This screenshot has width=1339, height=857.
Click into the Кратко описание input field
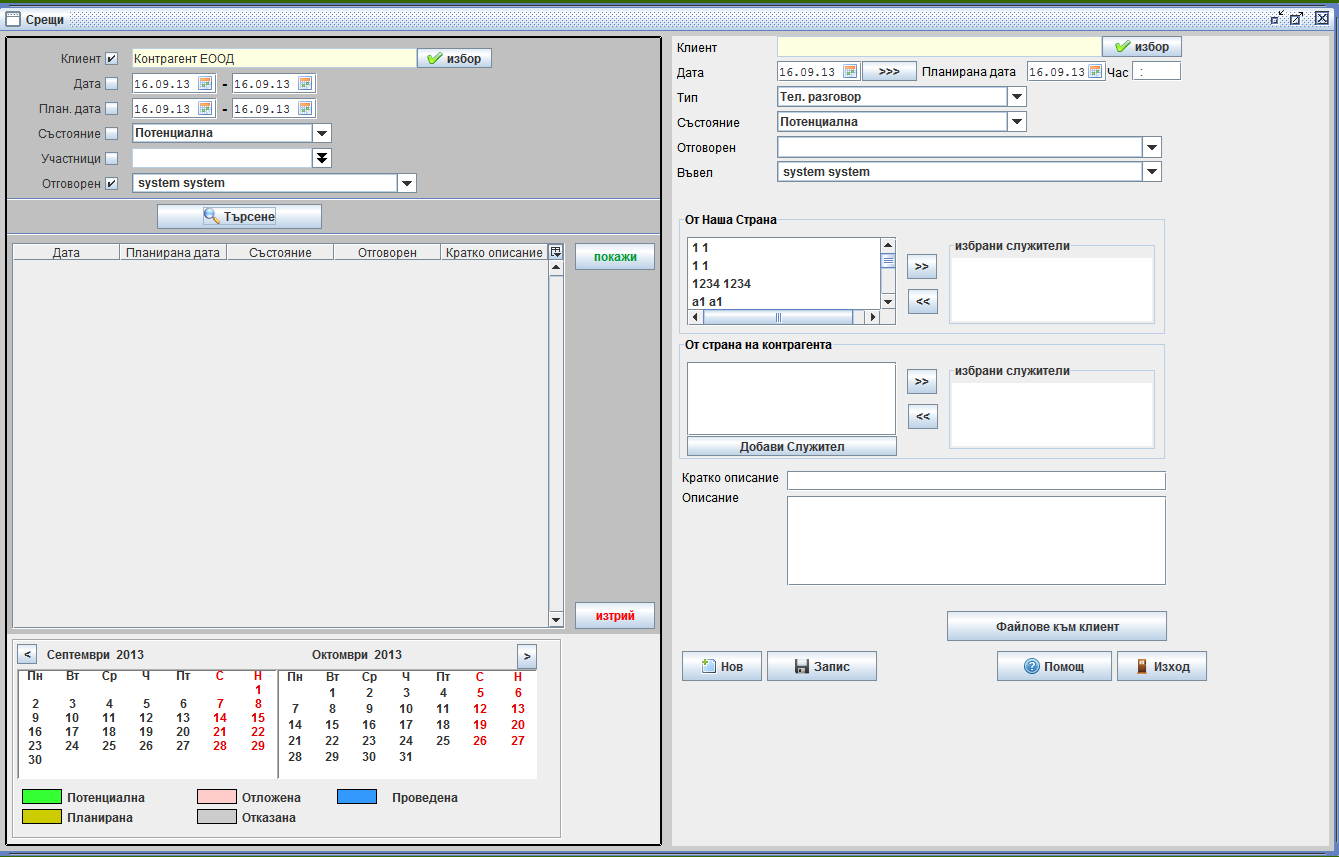(x=976, y=481)
